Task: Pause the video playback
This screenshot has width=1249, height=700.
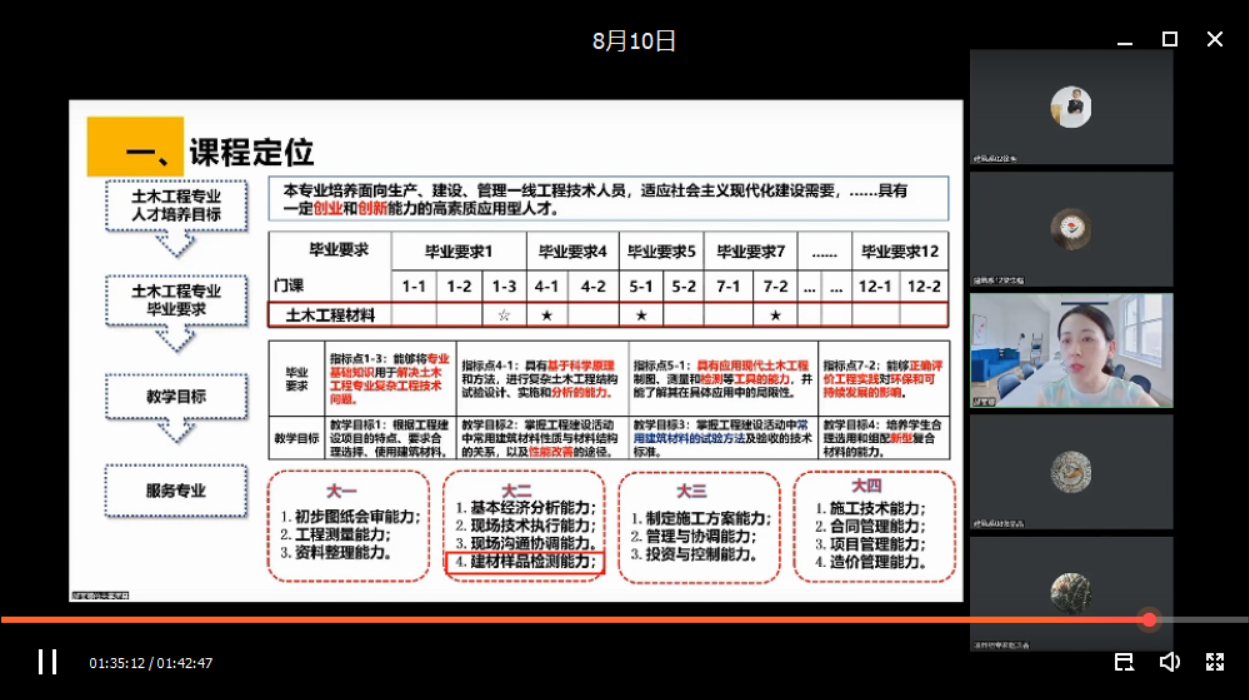Action: [x=47, y=662]
